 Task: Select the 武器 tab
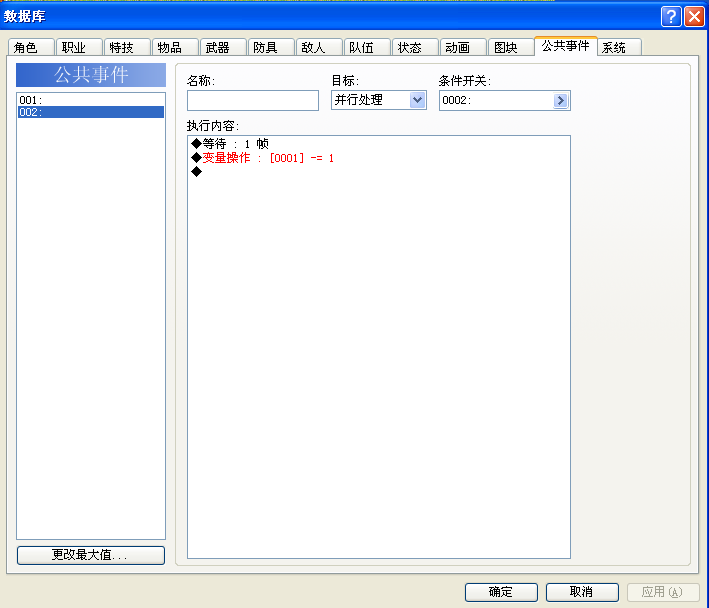(x=223, y=47)
